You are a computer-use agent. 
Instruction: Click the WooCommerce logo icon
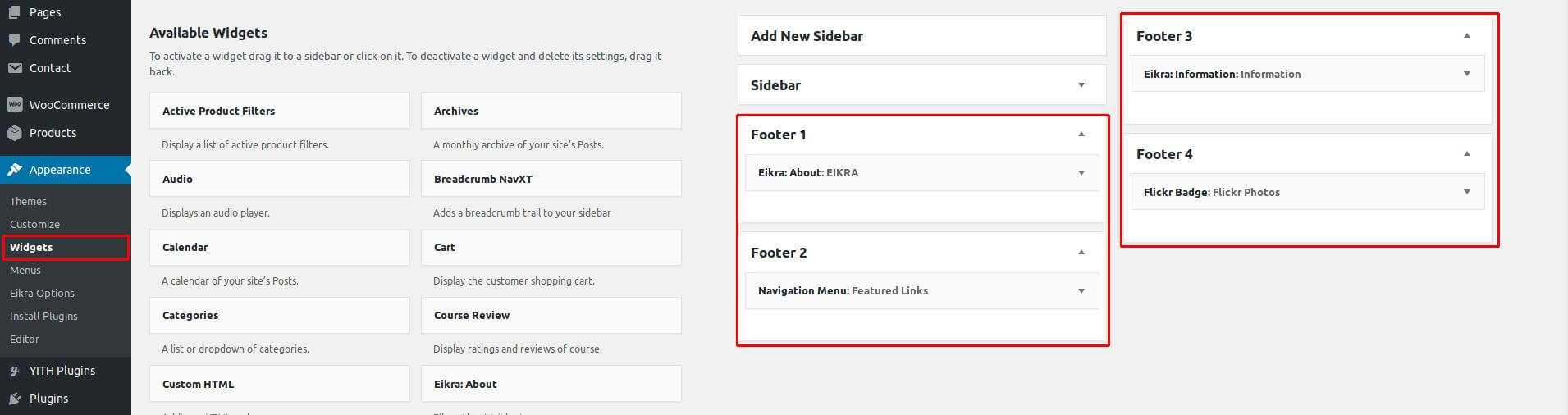click(x=14, y=105)
